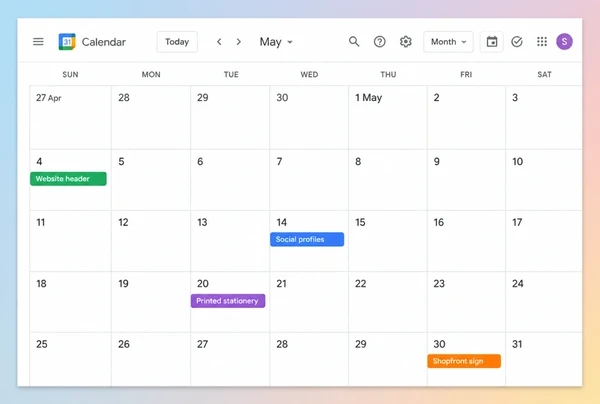
Task: Open the Shopfront sign event
Action: (464, 361)
